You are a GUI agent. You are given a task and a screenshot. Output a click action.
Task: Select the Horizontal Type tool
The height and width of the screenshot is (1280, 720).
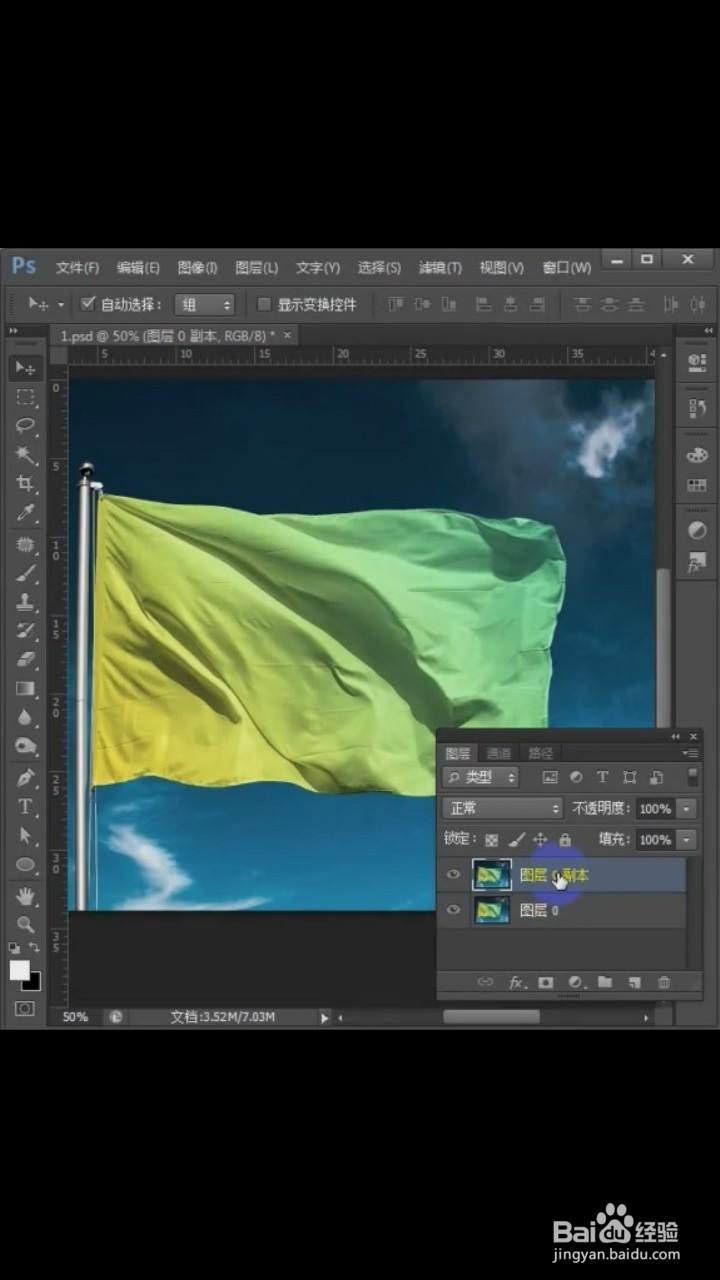tap(25, 807)
